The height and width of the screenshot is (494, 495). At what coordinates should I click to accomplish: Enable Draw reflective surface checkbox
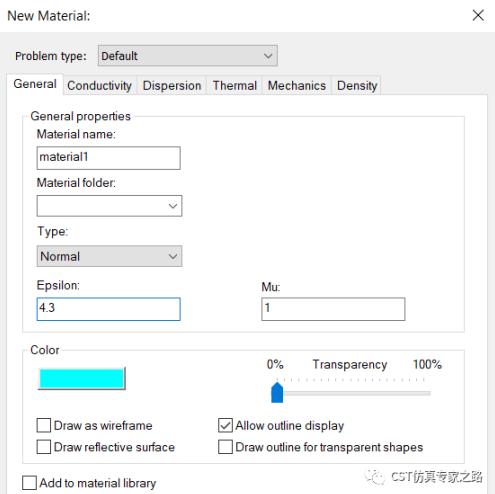(x=44, y=447)
